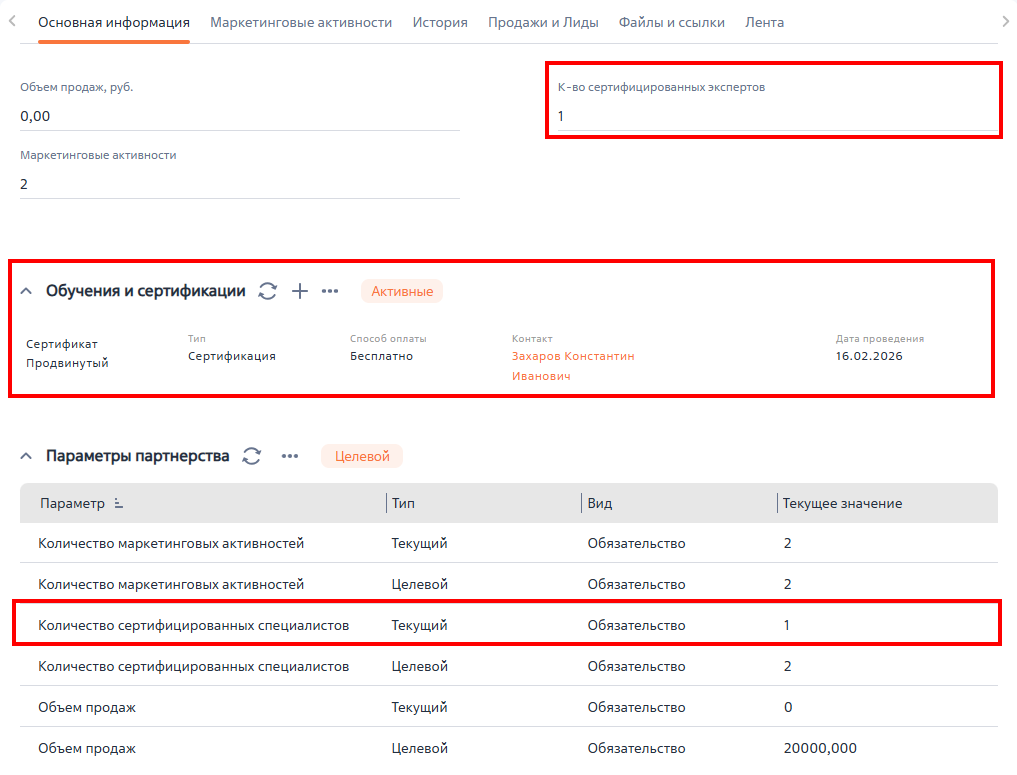The height and width of the screenshot is (775, 1017).
Task: Refresh the Параметры партнерства list
Action: pos(252,456)
